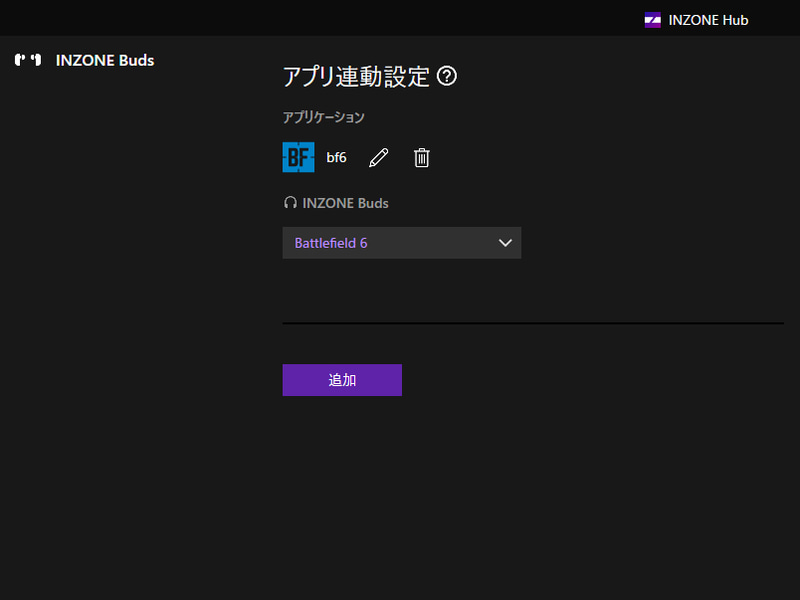This screenshot has width=800, height=600.
Task: Click the INZONE Hub logo icon
Action: point(653,20)
